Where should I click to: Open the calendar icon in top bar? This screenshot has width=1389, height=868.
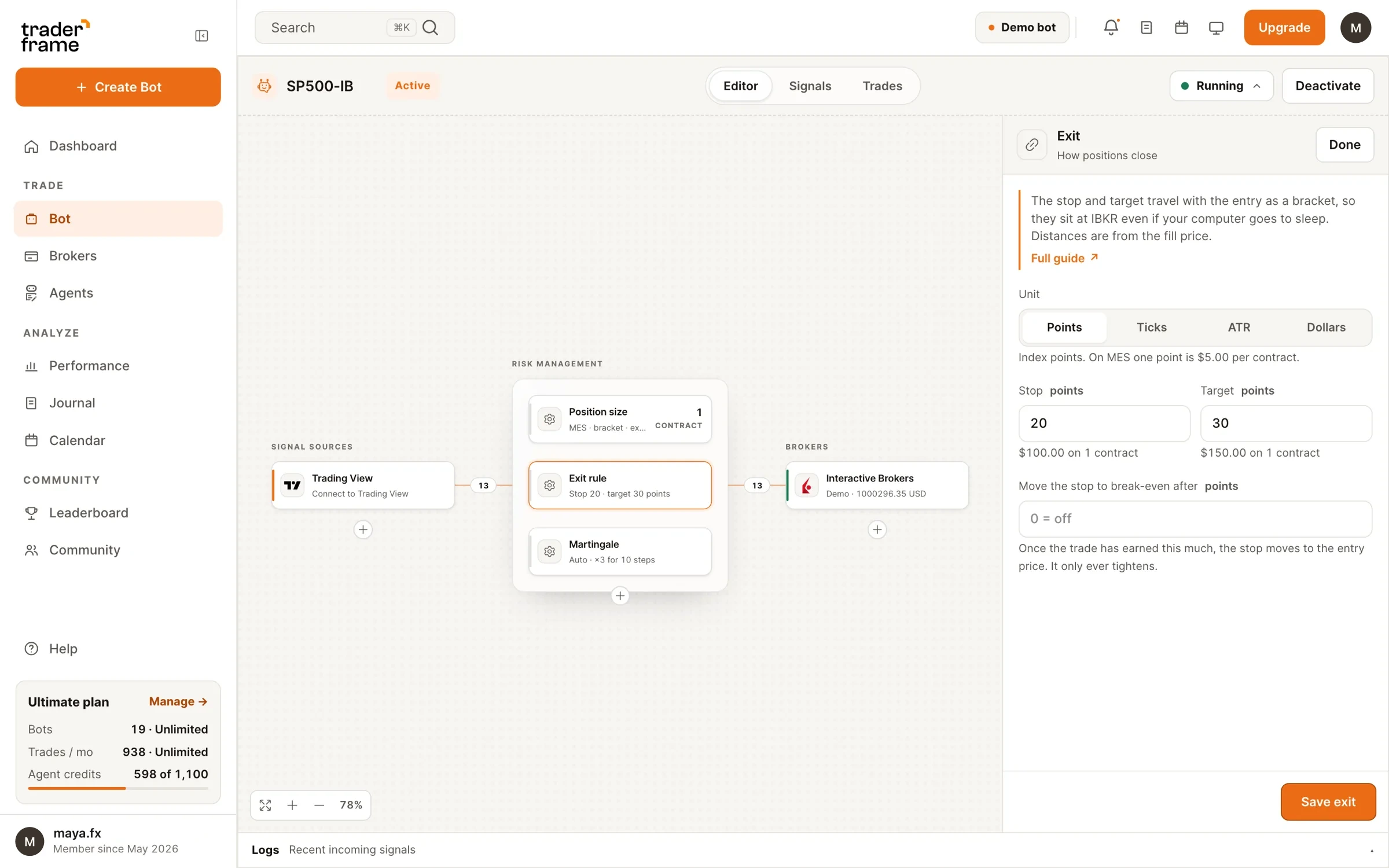coord(1181,27)
